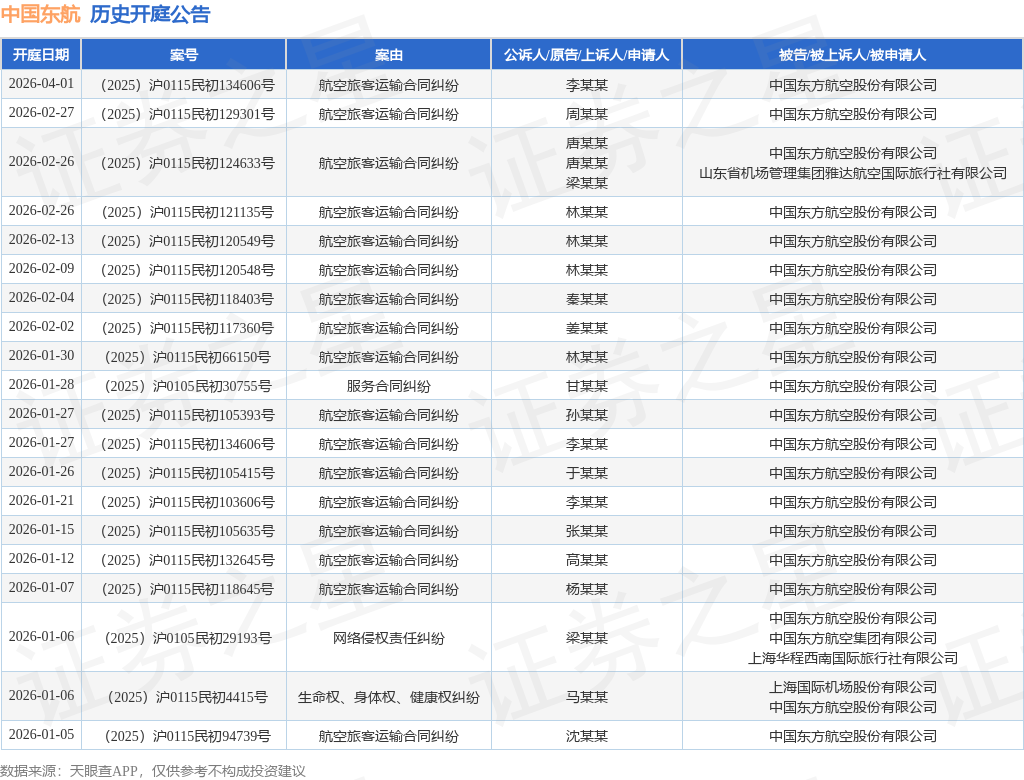Click case number 沪0115民初105635号
This screenshot has height=780, width=1024.
click(x=187, y=532)
